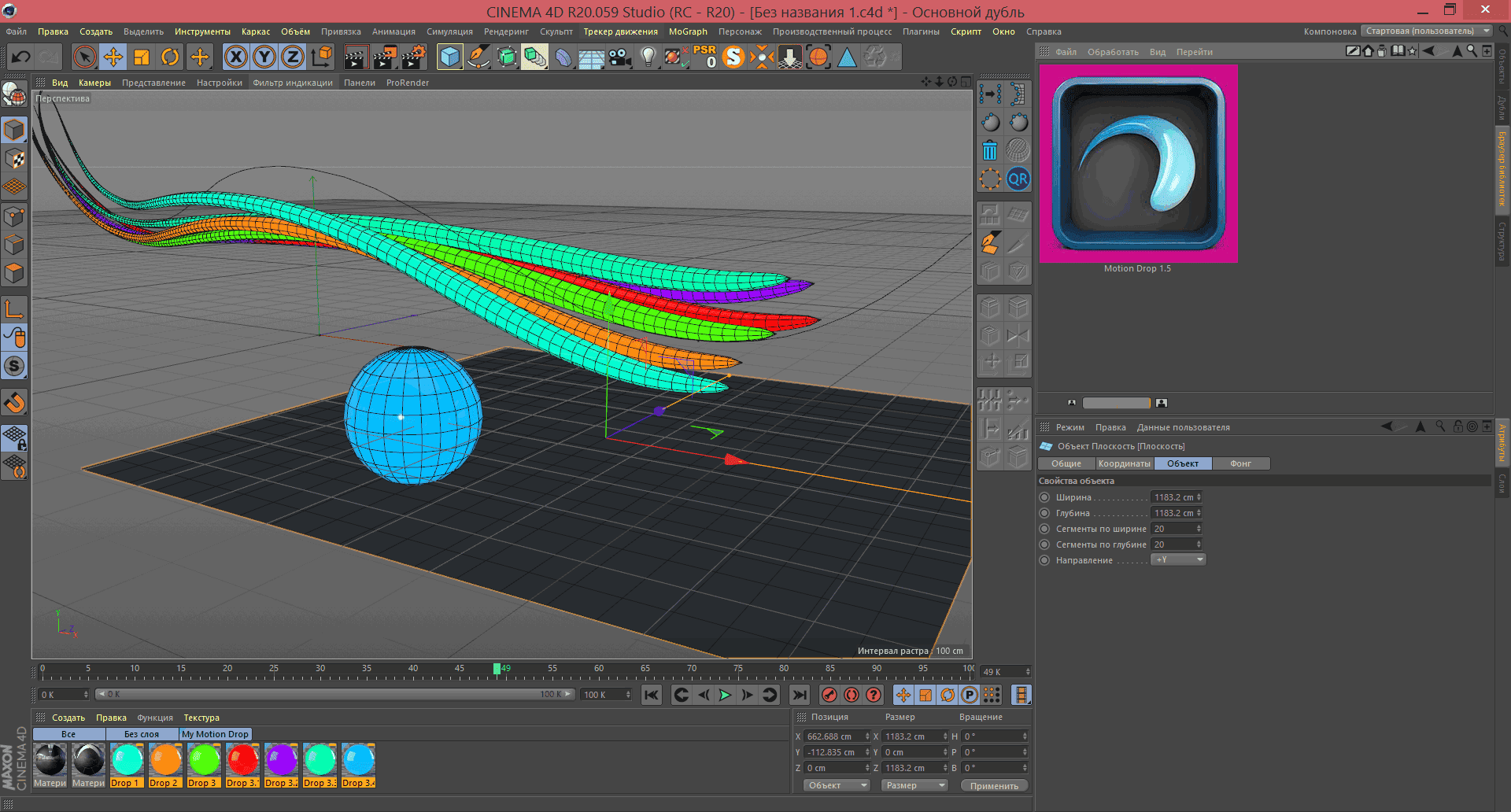Click Motion Drop 1.5 thumbnail
The image size is (1511, 812).
[x=1138, y=164]
